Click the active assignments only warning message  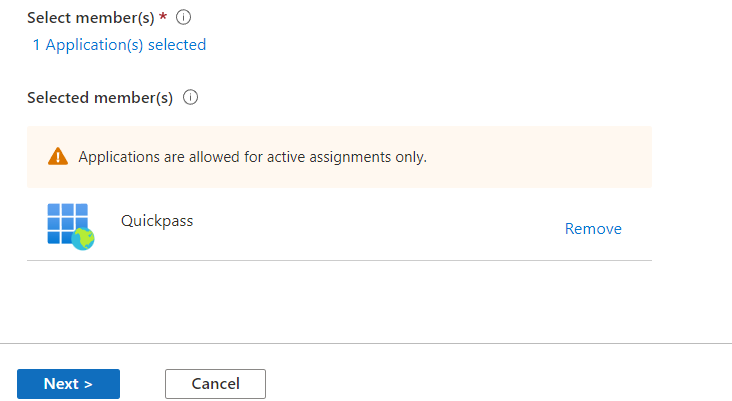(x=253, y=157)
